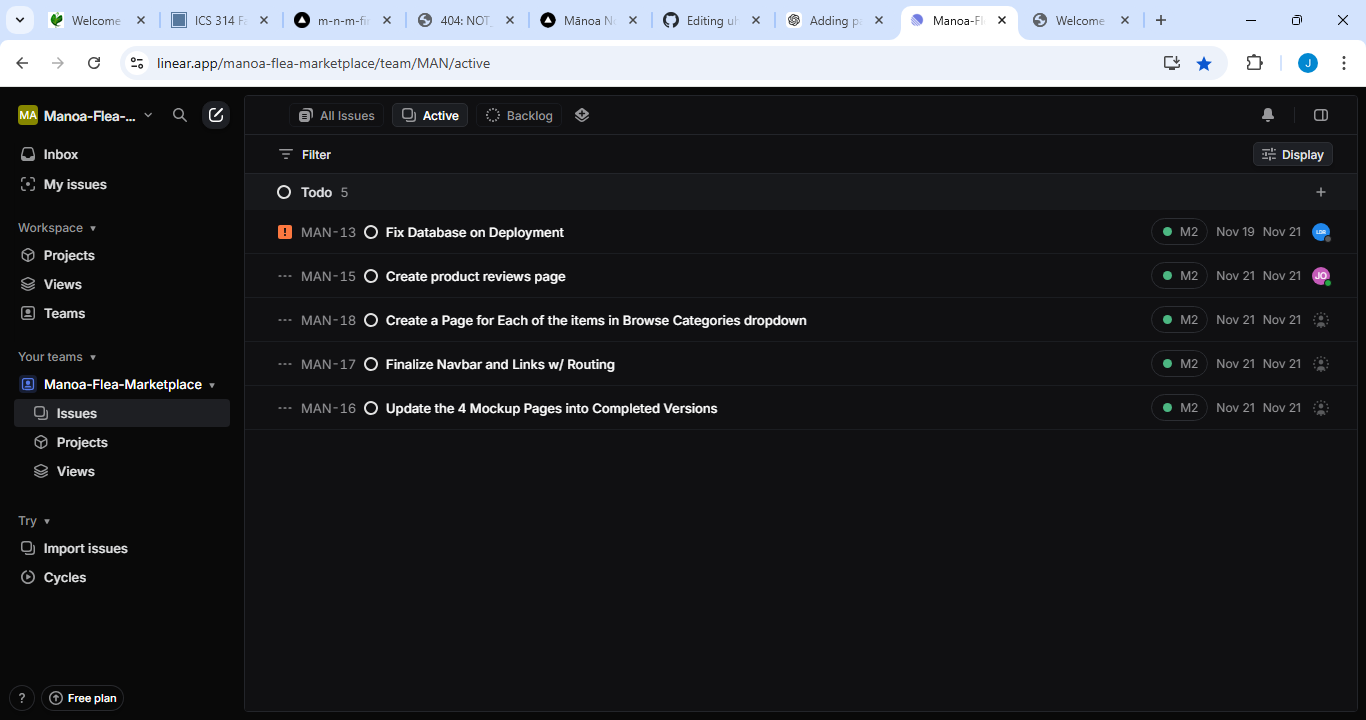The image size is (1366, 720).
Task: Click JO assignee avatar on MAN-15
Action: 1321,276
